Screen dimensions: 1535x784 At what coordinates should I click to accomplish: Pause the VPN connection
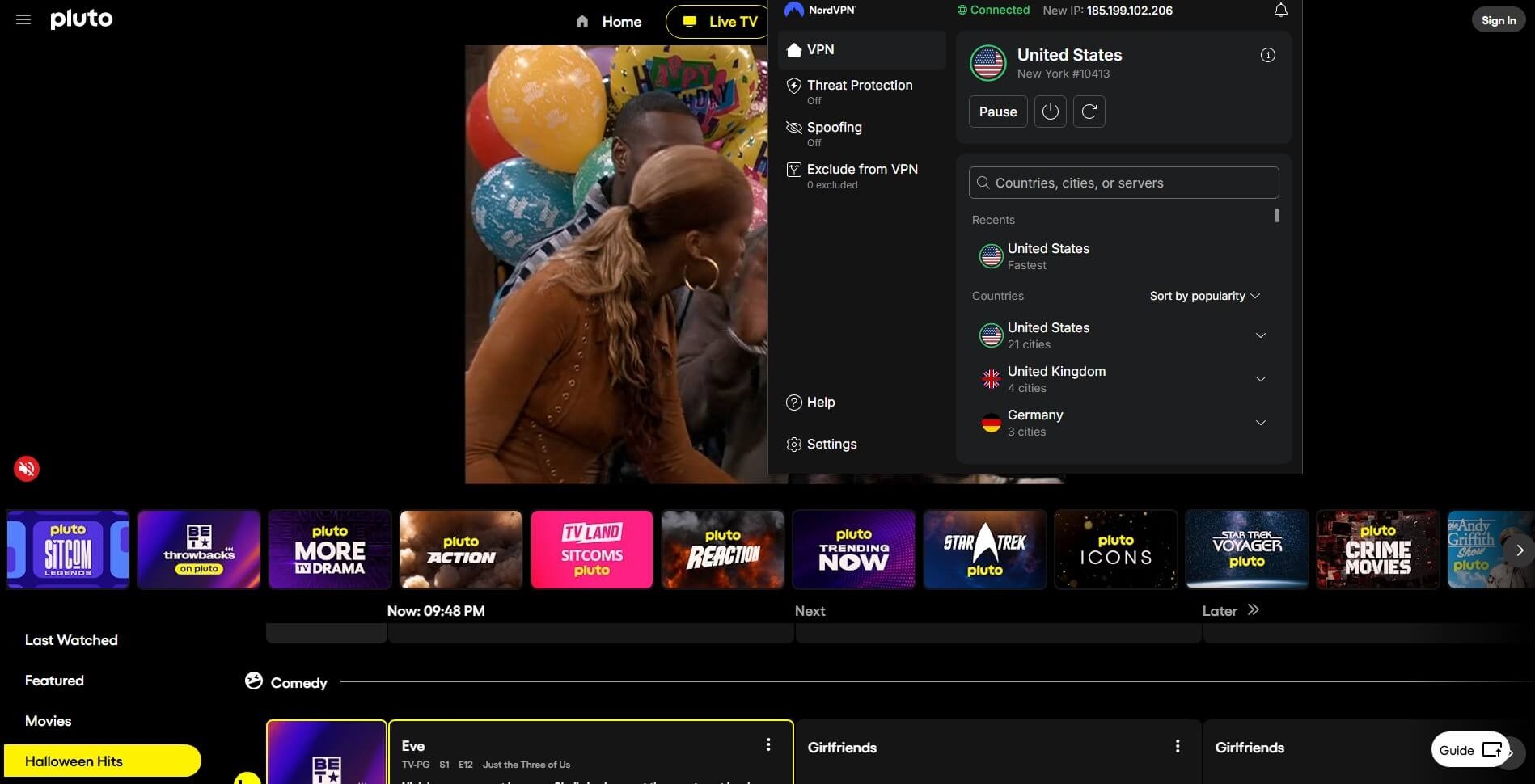point(997,112)
